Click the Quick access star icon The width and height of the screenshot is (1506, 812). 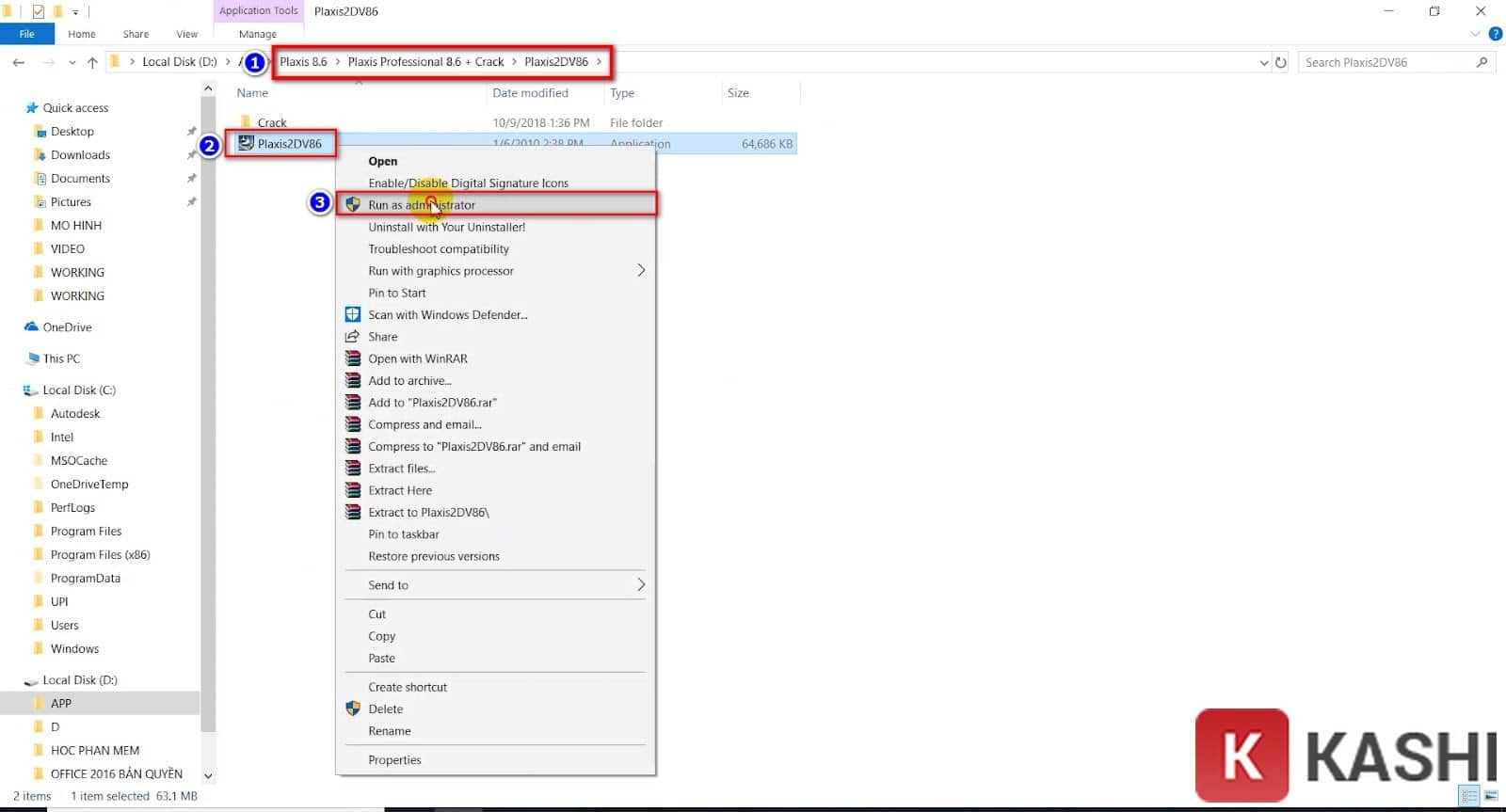click(32, 107)
